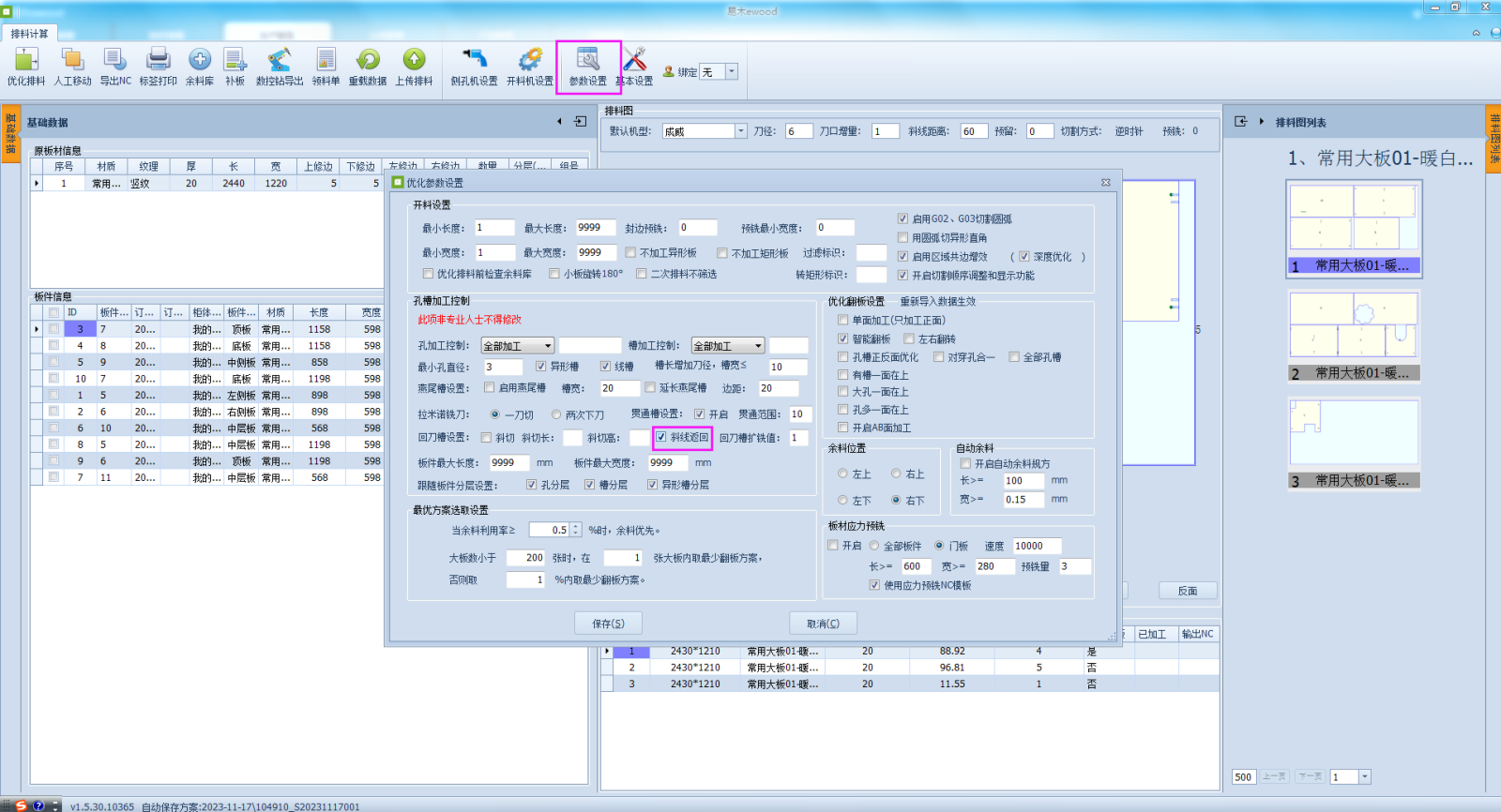Click the arrow icon before 排料图列表 title
Image resolution: width=1501 pixels, height=812 pixels.
(x=1262, y=121)
